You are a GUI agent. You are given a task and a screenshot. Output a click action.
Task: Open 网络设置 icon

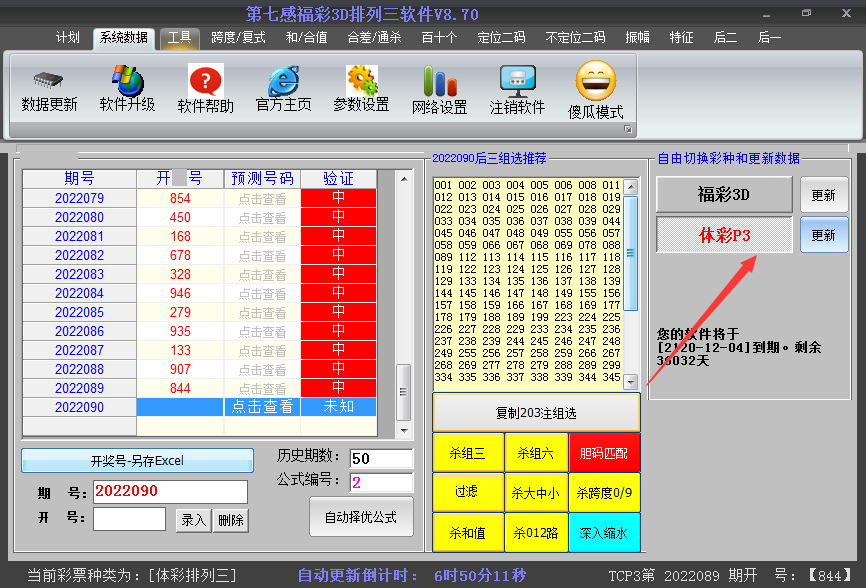coord(440,81)
